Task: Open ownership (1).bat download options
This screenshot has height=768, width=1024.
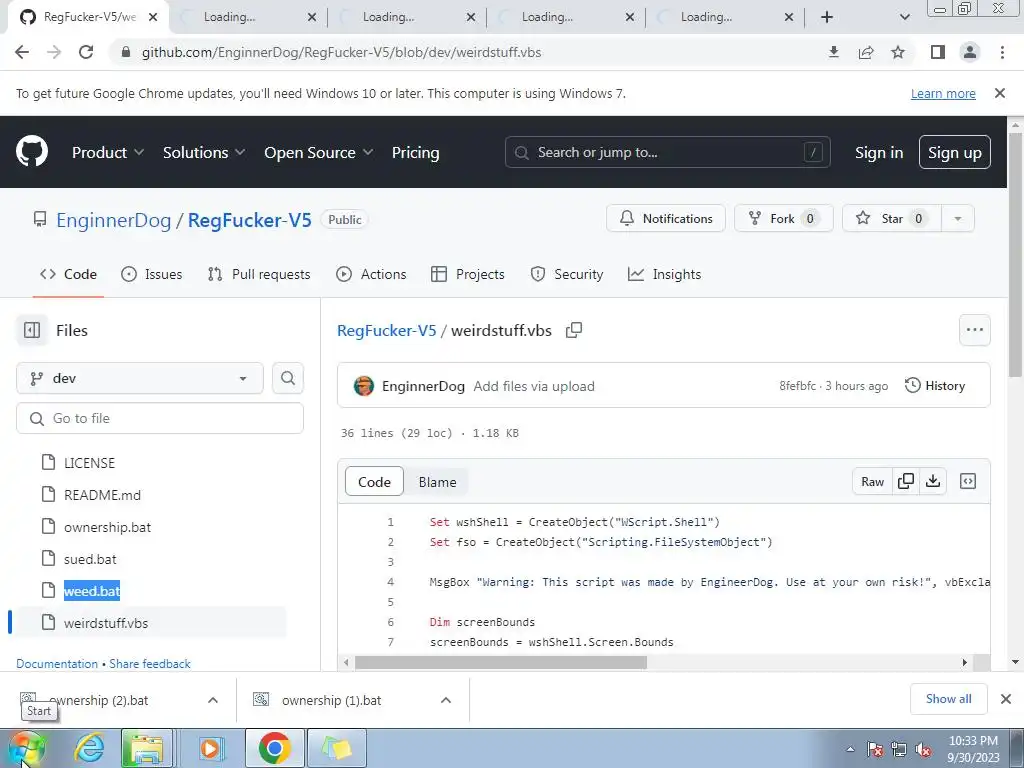Action: click(x=446, y=700)
